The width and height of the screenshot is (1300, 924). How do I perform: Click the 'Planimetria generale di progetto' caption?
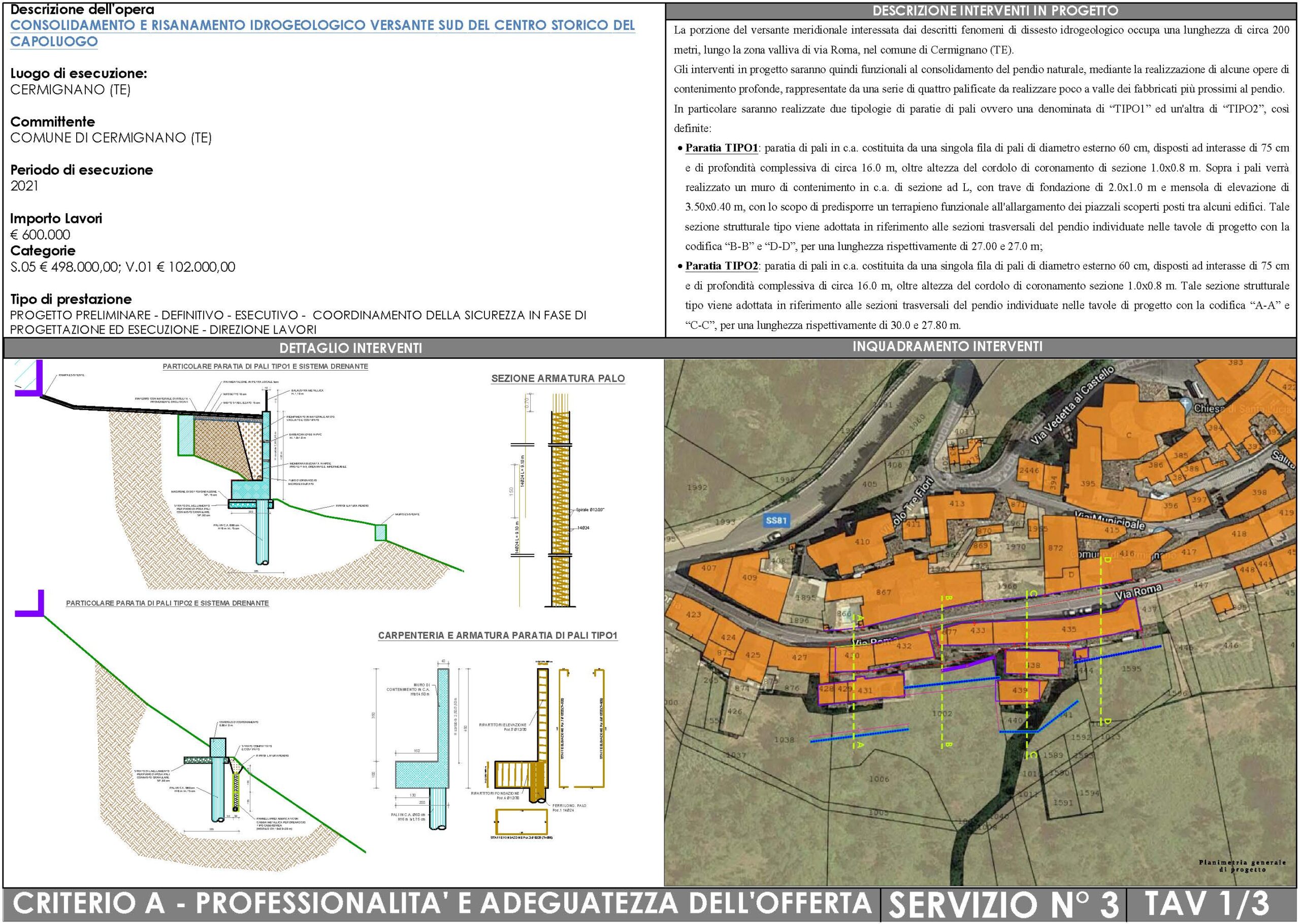(x=1243, y=866)
